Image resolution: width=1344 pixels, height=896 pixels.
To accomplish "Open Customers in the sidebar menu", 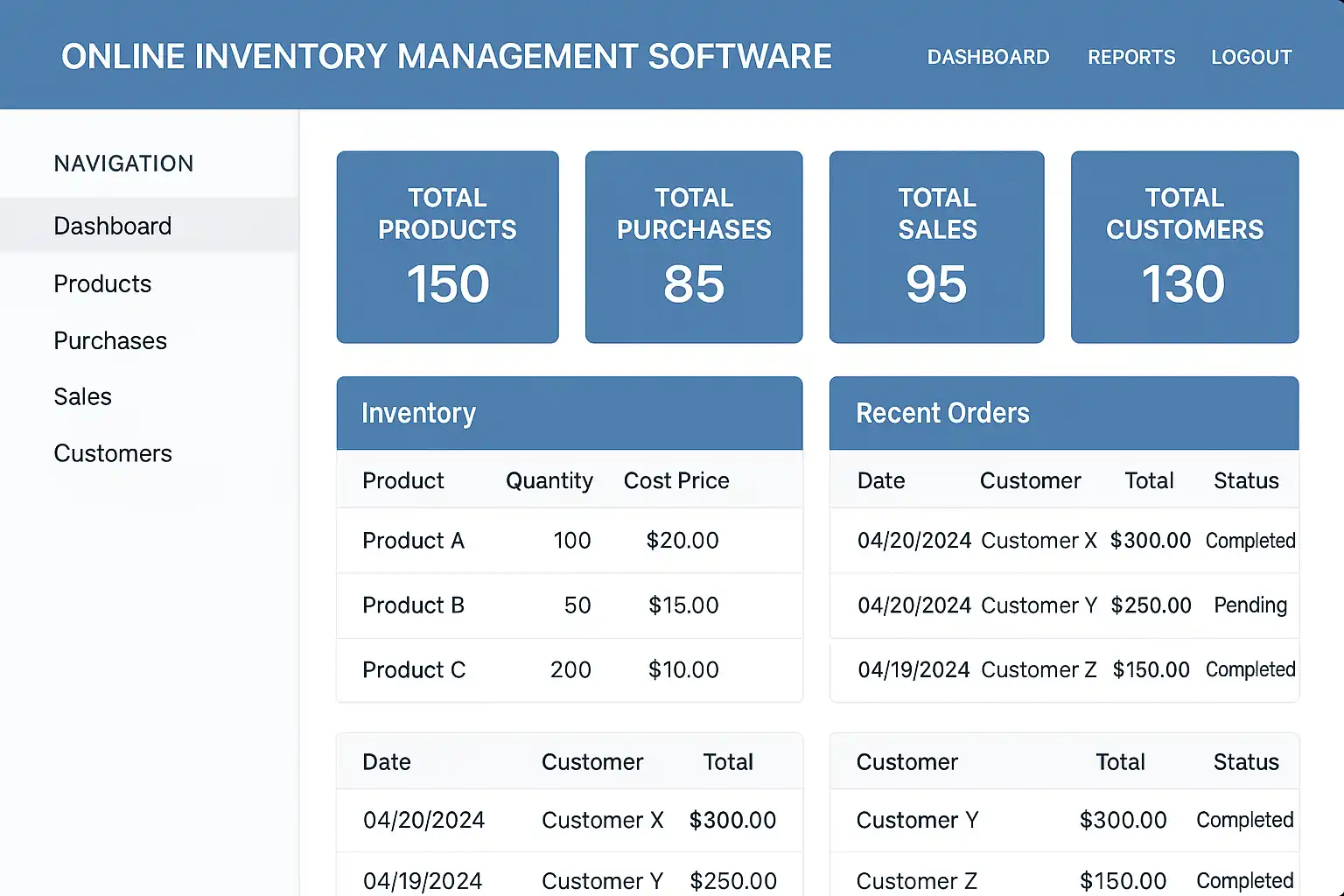I will point(113,453).
